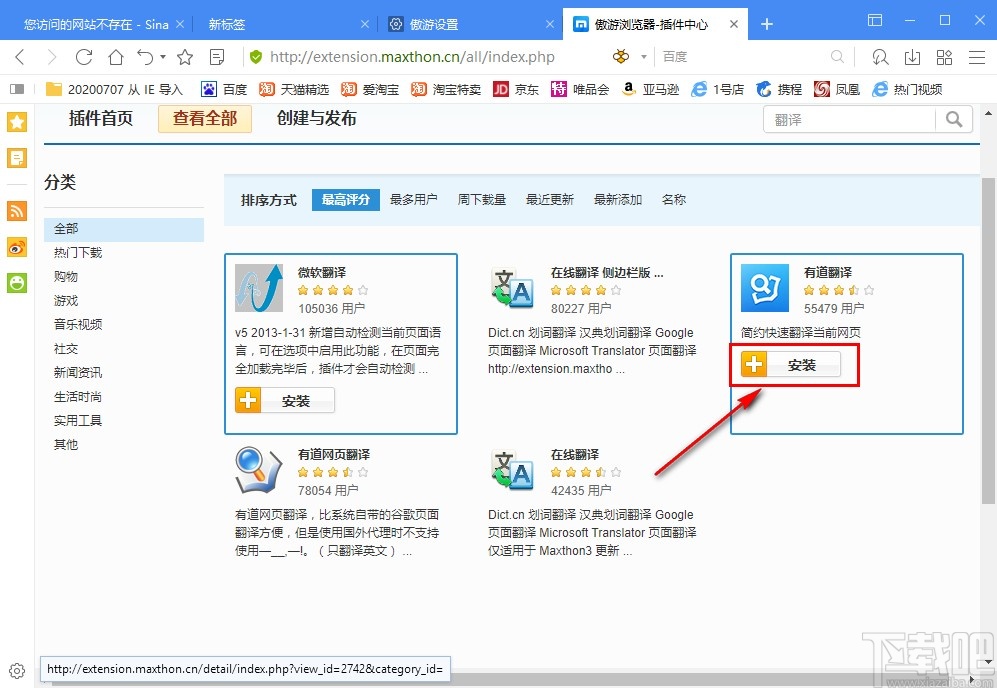997x688 pixels.
Task: Open green smiley icon in sidebar
Action: tap(17, 283)
